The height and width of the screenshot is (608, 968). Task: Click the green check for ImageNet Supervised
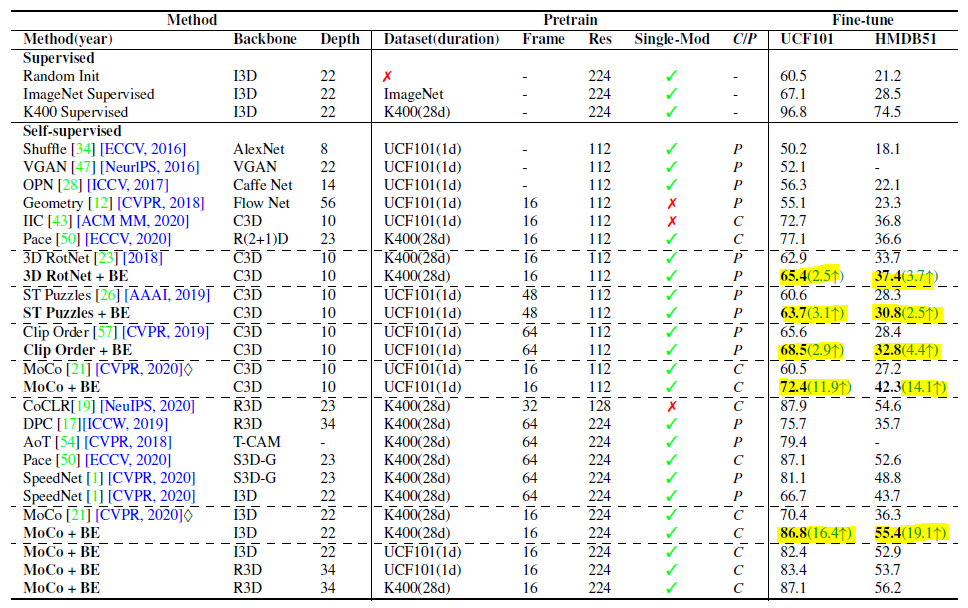672,94
